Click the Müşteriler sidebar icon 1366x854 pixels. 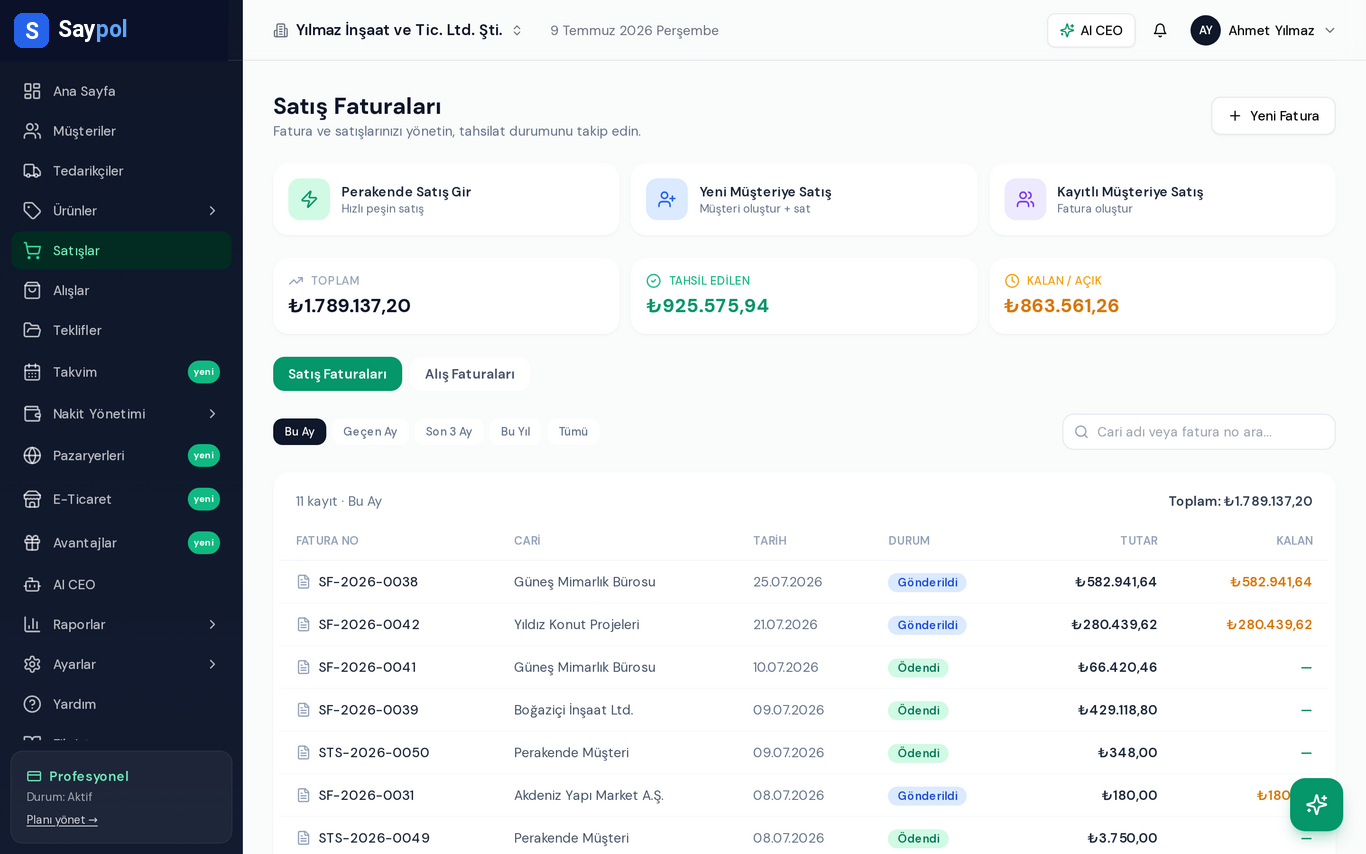coord(32,131)
